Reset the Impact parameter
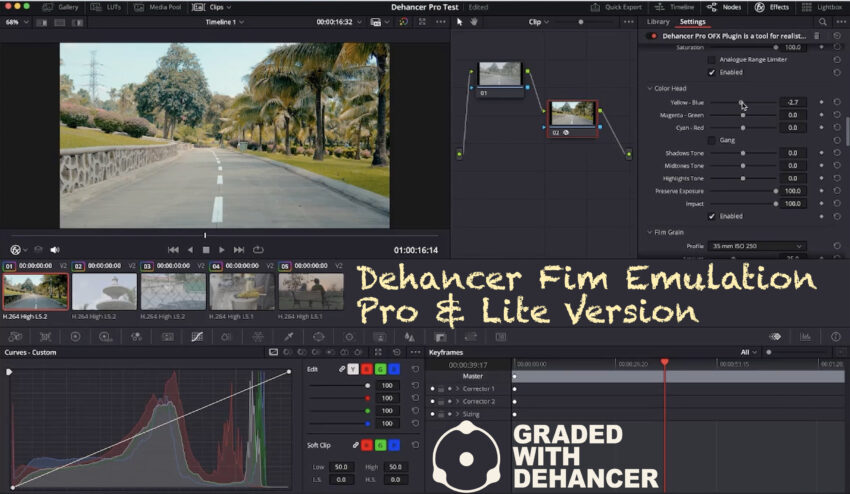This screenshot has width=850, height=494. [x=837, y=203]
